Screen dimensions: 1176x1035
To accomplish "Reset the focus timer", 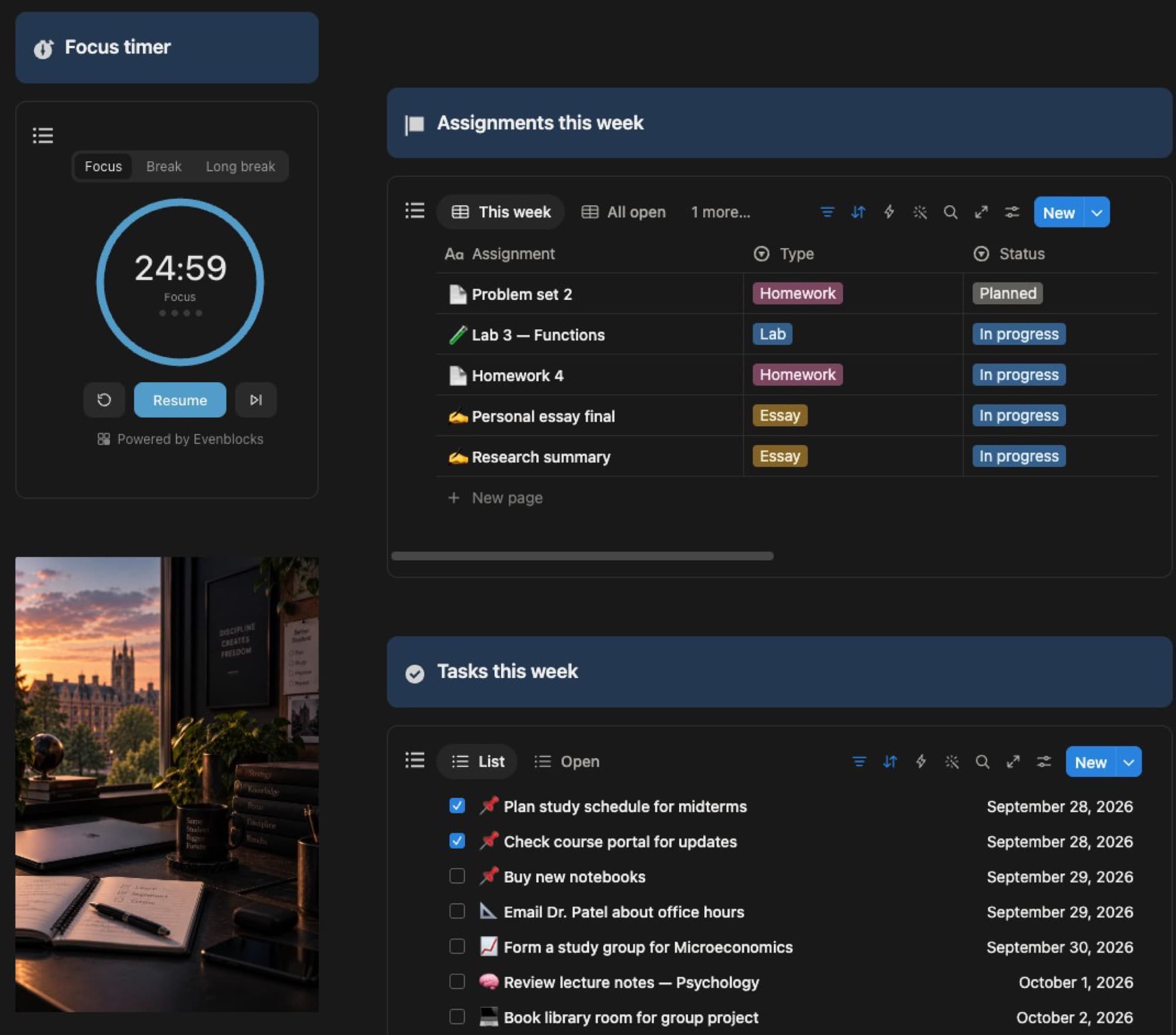I will point(104,400).
